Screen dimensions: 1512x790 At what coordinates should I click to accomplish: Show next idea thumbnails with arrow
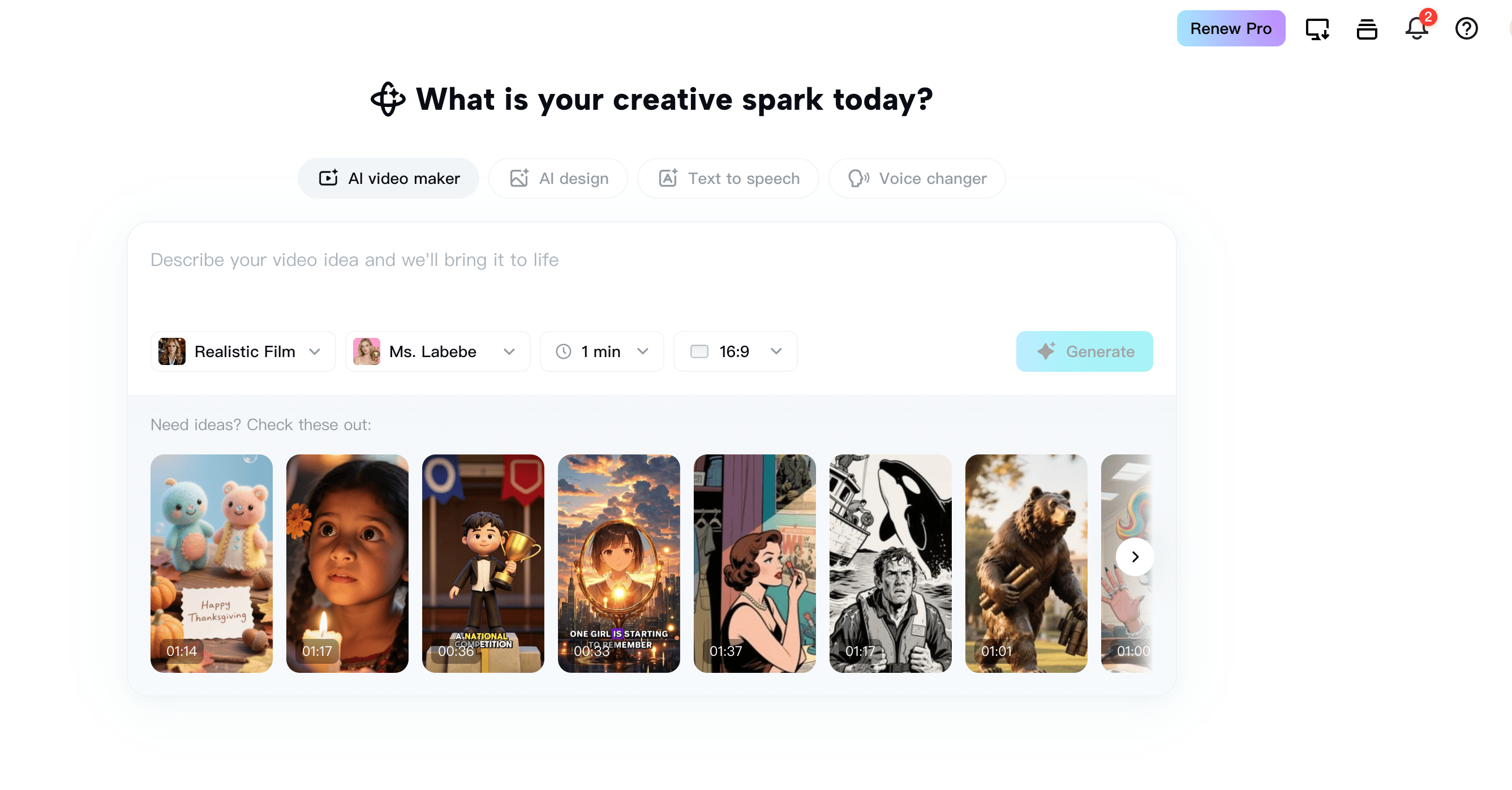click(x=1135, y=556)
